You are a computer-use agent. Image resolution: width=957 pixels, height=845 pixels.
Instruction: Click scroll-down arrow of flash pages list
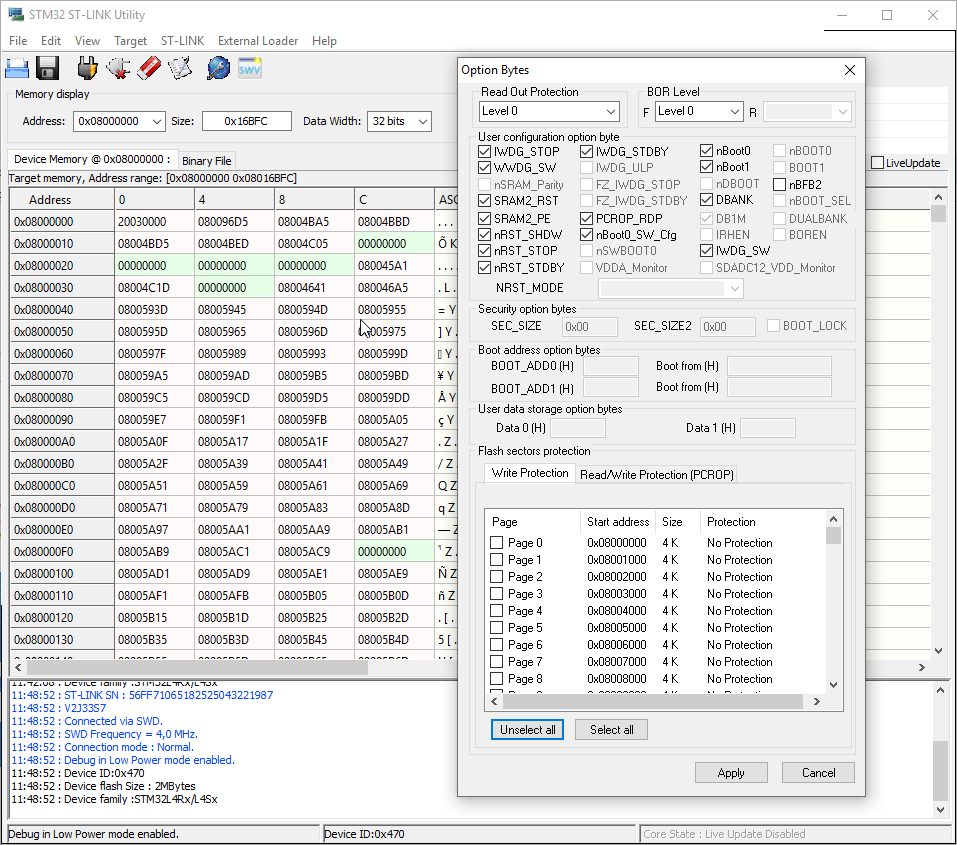[833, 684]
